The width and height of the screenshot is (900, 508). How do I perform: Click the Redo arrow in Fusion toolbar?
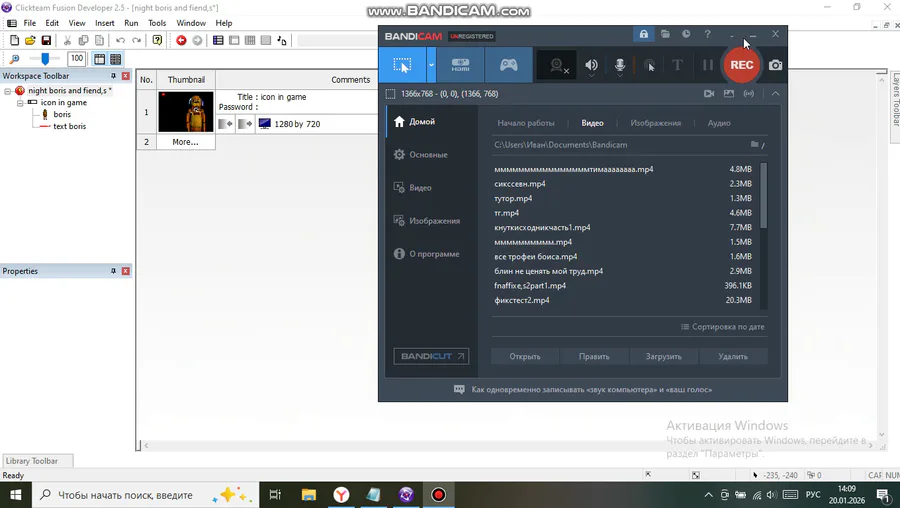[x=136, y=40]
